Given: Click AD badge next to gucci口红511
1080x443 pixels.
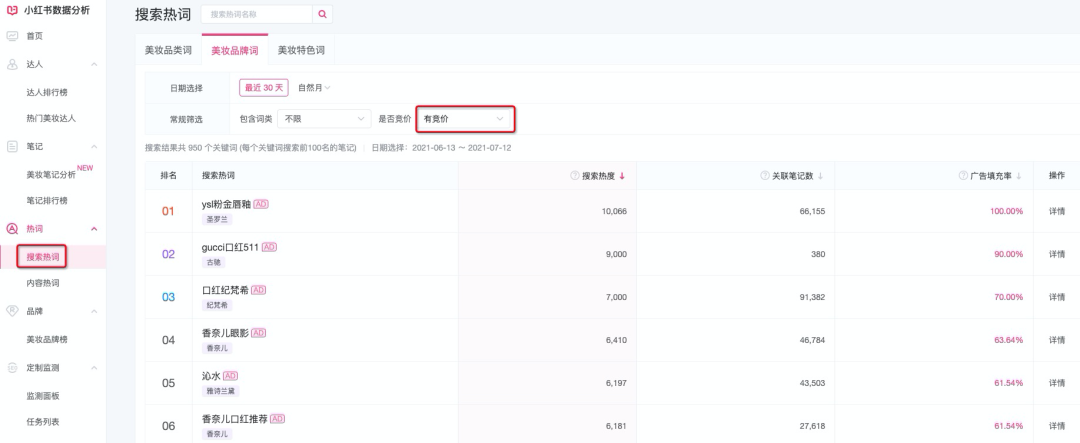Looking at the screenshot, I should 269,247.
